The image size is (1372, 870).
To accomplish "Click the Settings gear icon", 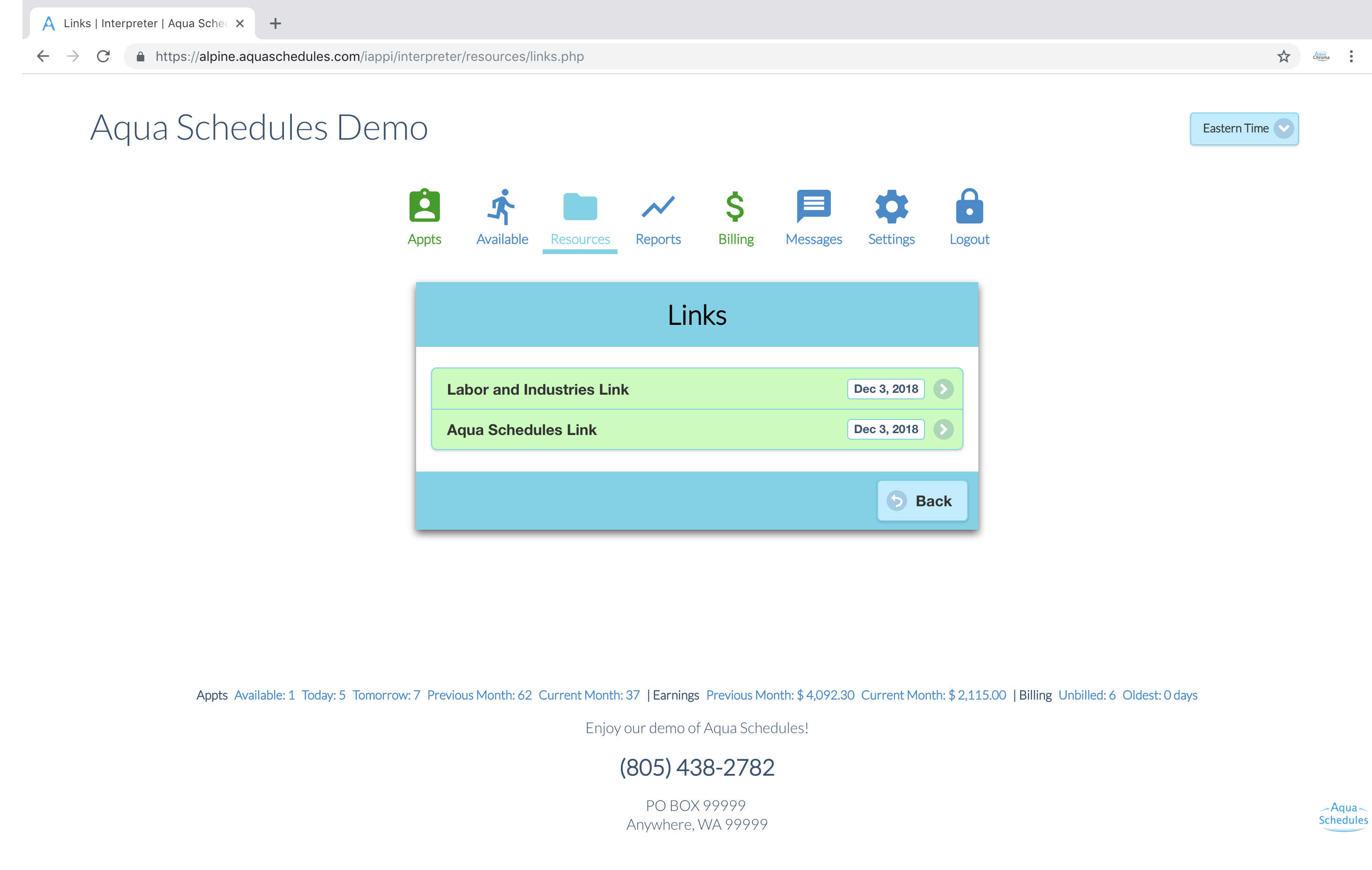I will coord(892,206).
